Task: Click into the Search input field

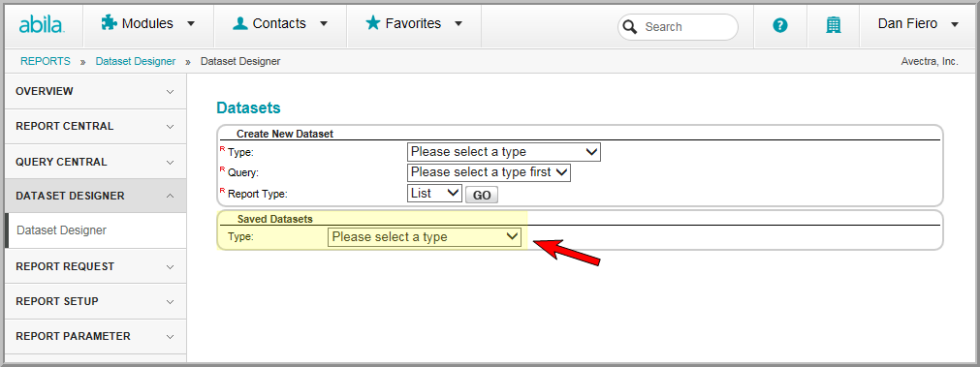Action: [x=688, y=27]
